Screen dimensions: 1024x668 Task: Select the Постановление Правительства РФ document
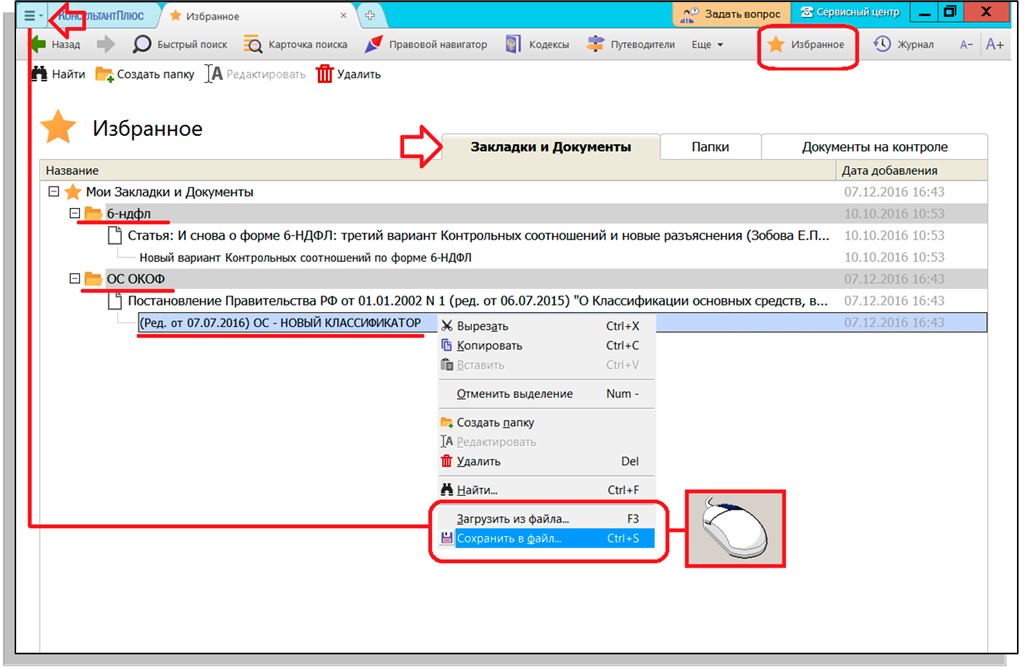tap(477, 300)
